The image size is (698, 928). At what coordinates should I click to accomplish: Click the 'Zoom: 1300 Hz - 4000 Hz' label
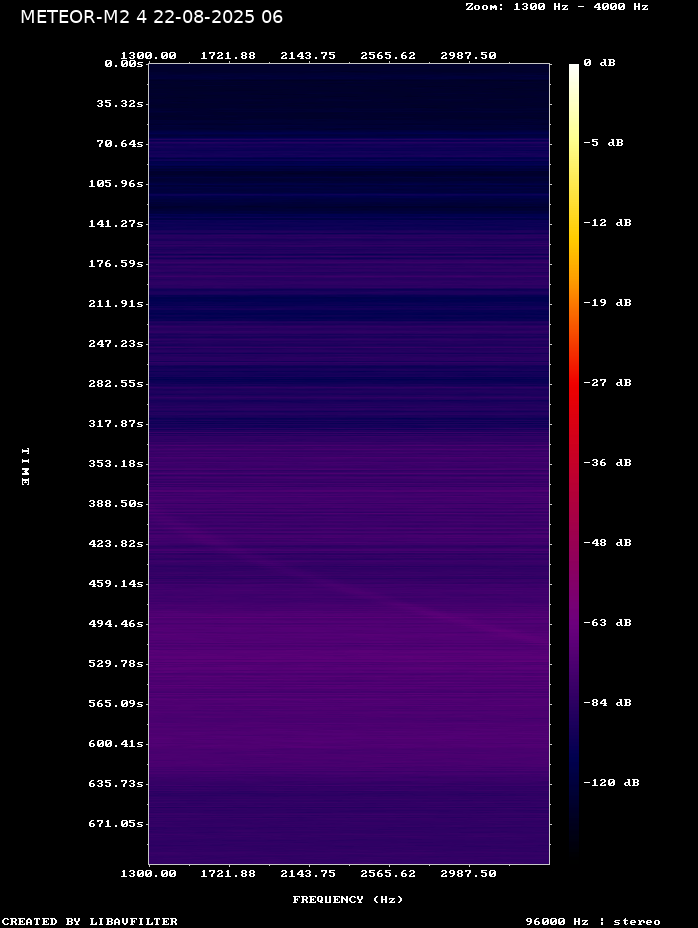tap(557, 7)
